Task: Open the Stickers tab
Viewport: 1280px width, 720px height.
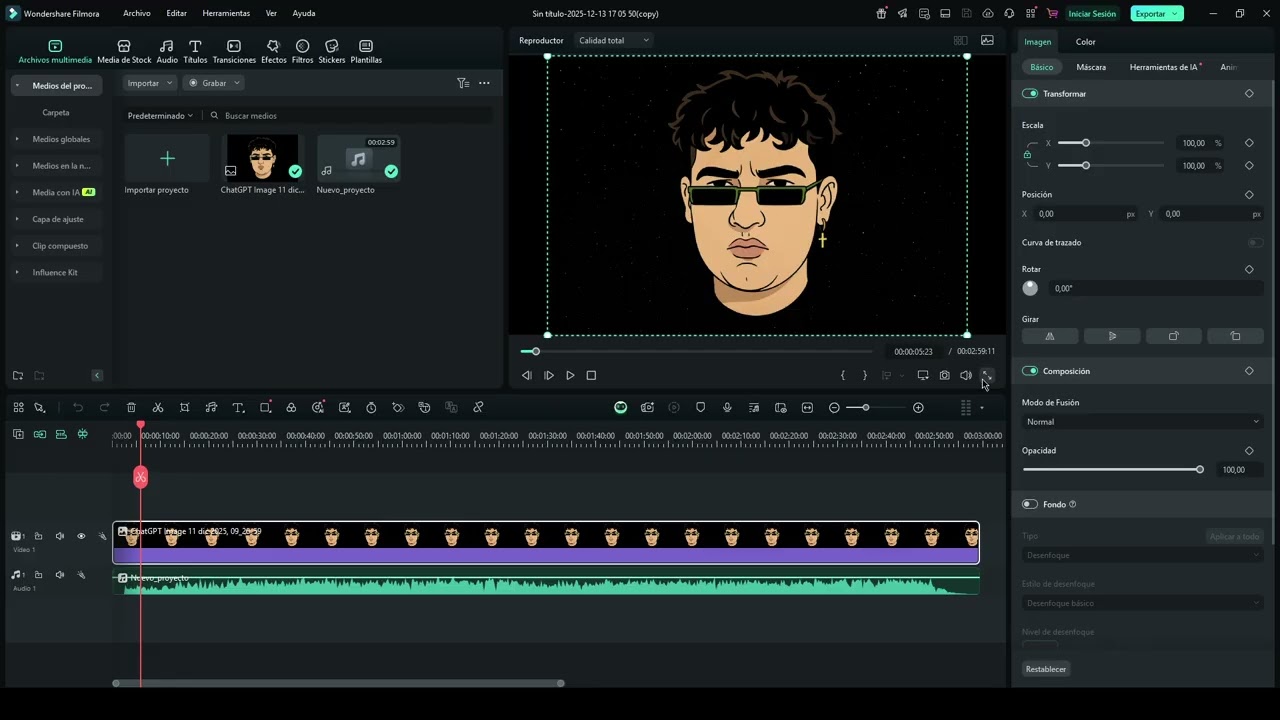Action: point(332,51)
